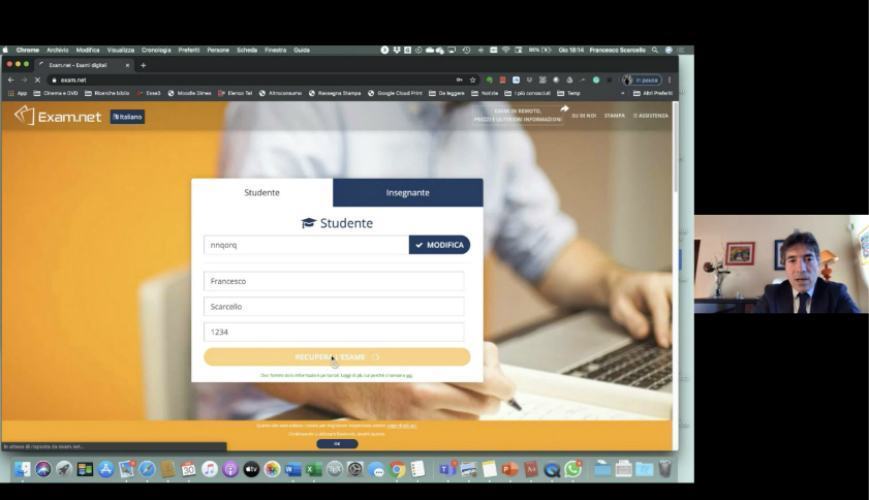
Task: Click the field containing 1234
Action: [333, 332]
